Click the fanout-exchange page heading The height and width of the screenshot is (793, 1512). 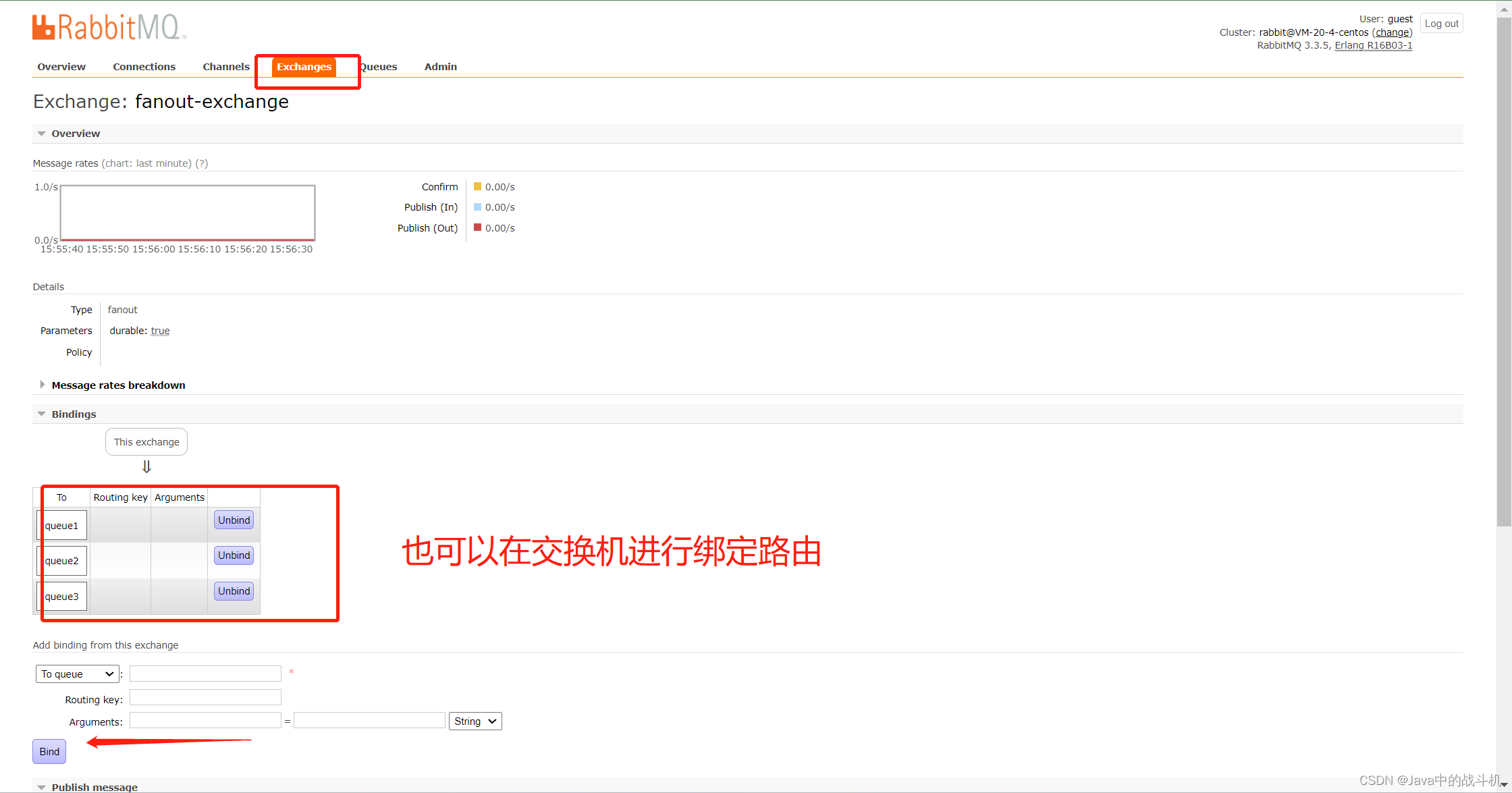point(211,101)
